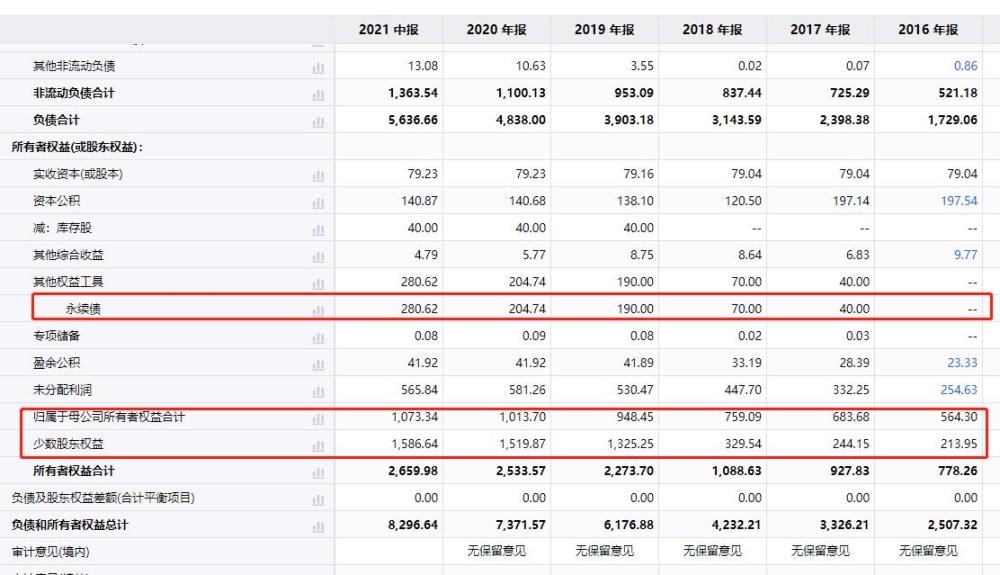
Task: Click chart icon for 盈余公积 row
Action: tap(318, 363)
